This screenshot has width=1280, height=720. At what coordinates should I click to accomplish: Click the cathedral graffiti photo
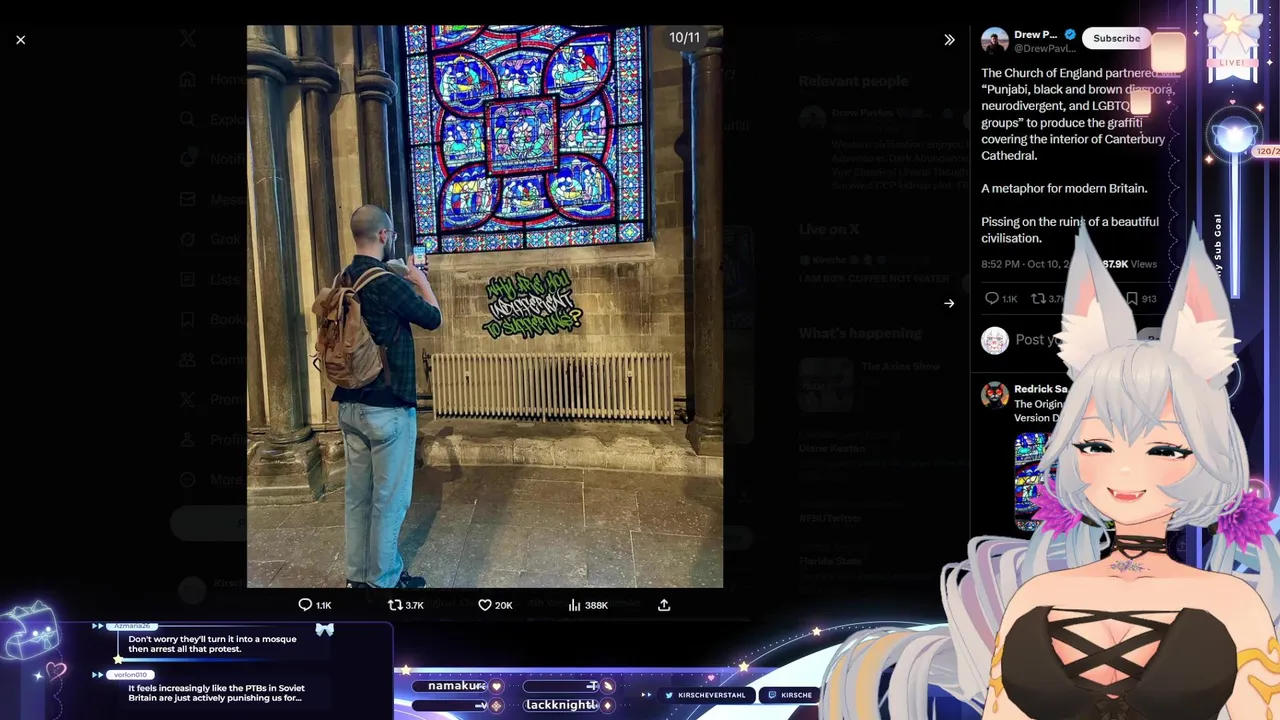click(485, 306)
